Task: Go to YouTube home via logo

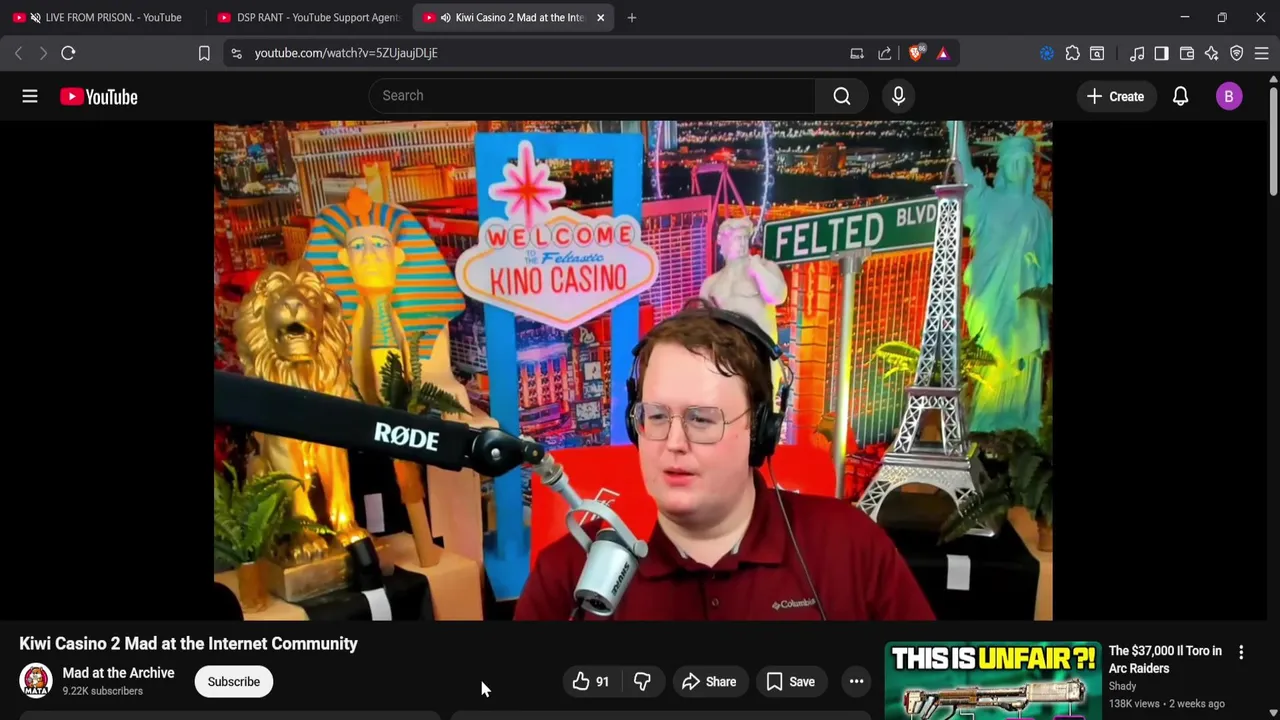Action: tap(98, 96)
